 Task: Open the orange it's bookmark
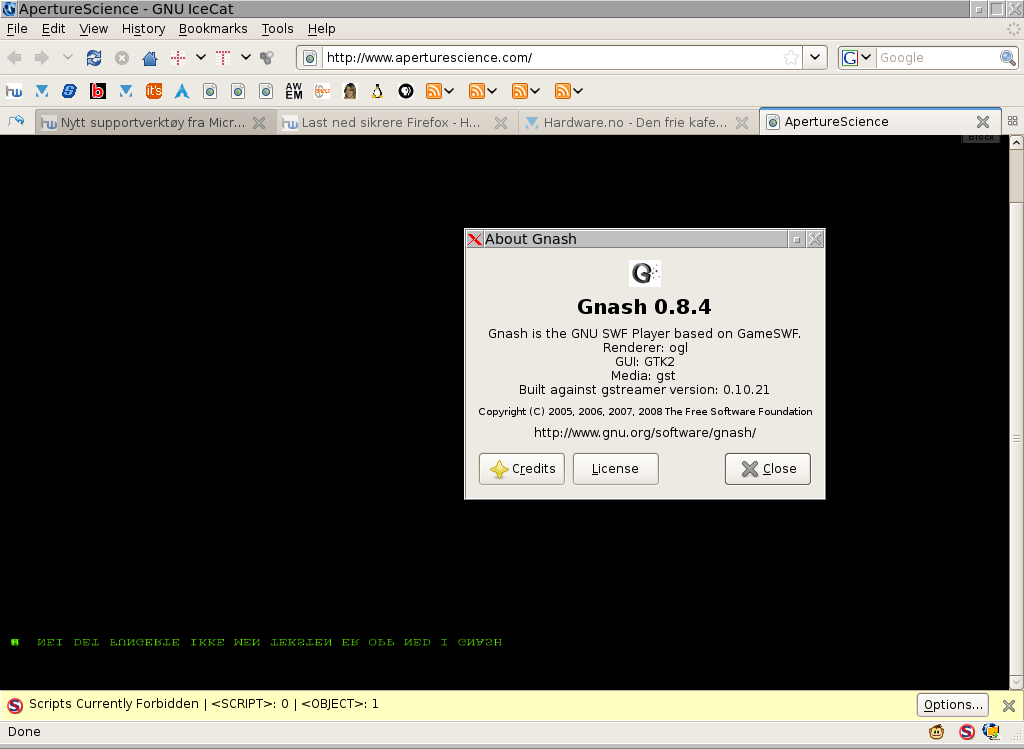153,91
